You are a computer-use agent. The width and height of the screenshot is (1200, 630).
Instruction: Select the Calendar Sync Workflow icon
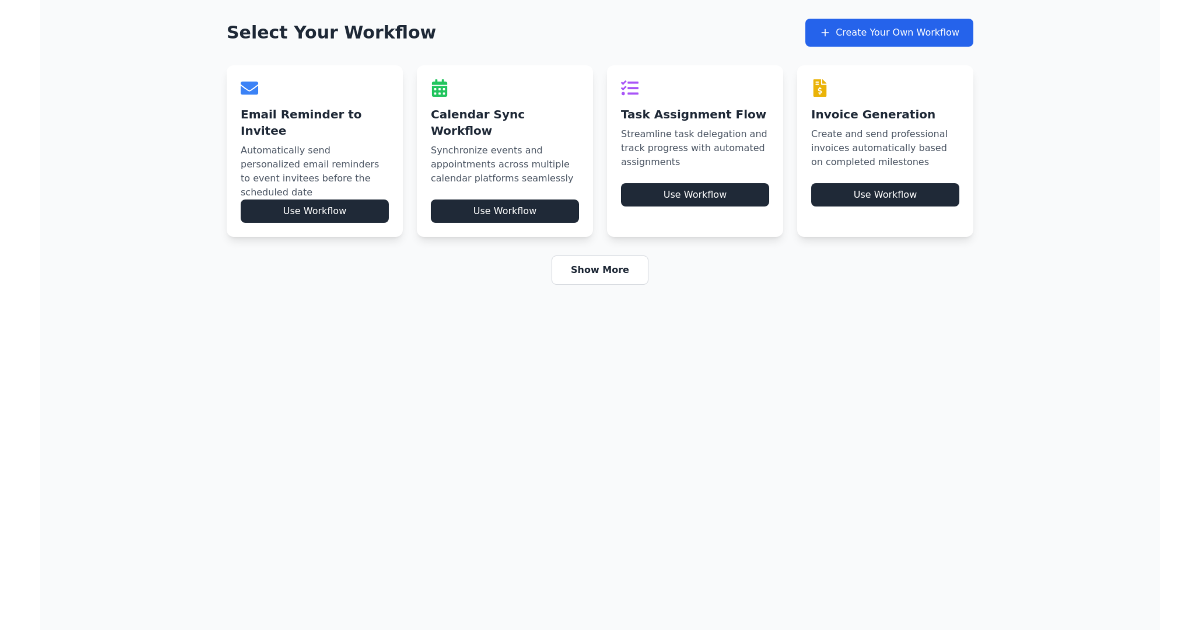pos(438,88)
